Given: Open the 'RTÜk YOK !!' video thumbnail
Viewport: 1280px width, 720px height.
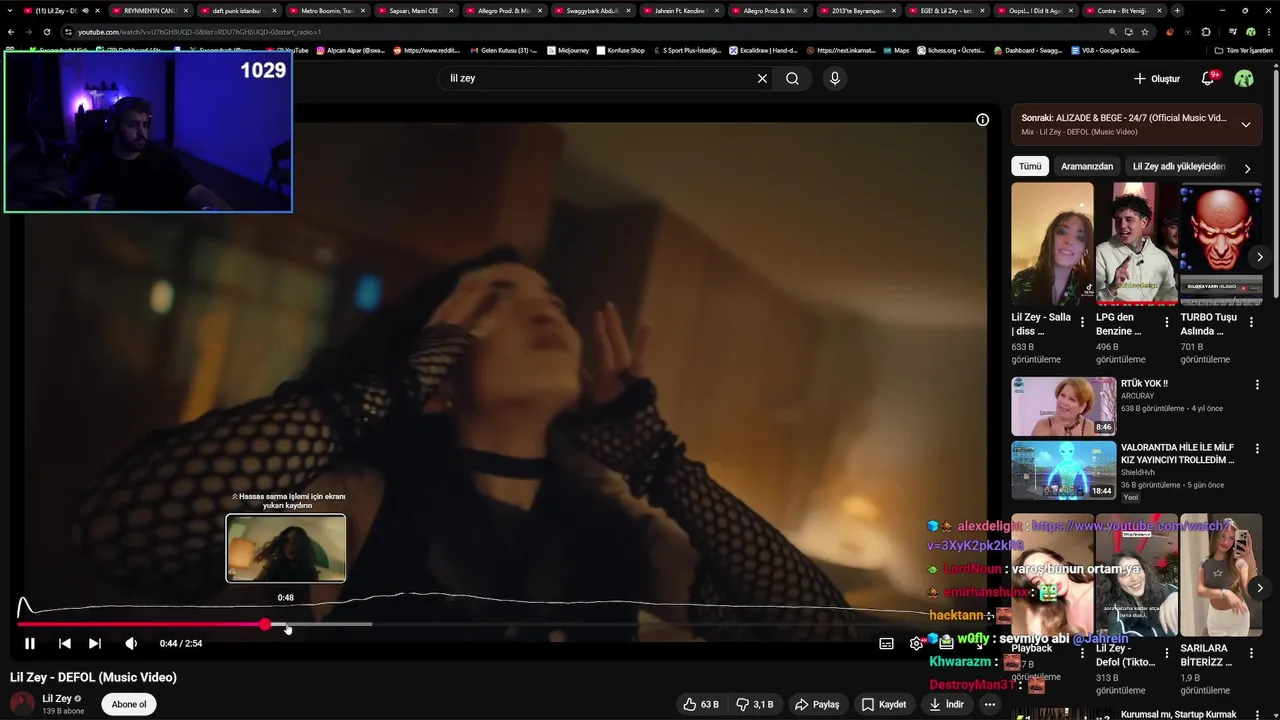Looking at the screenshot, I should pos(1063,406).
